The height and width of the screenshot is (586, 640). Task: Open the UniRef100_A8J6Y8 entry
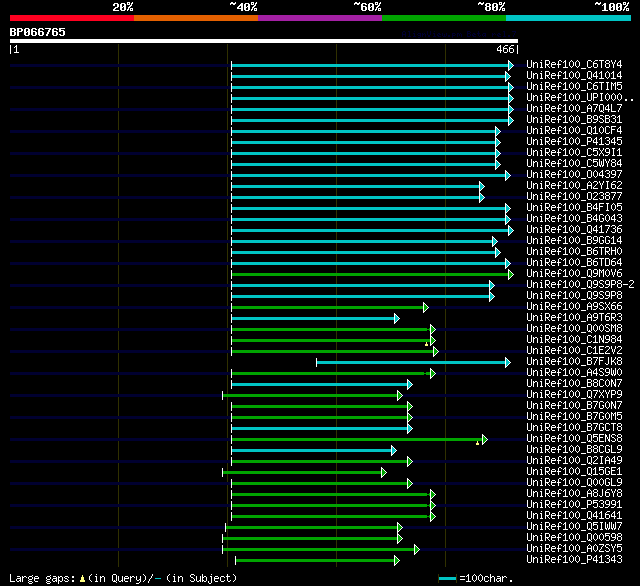point(574,494)
